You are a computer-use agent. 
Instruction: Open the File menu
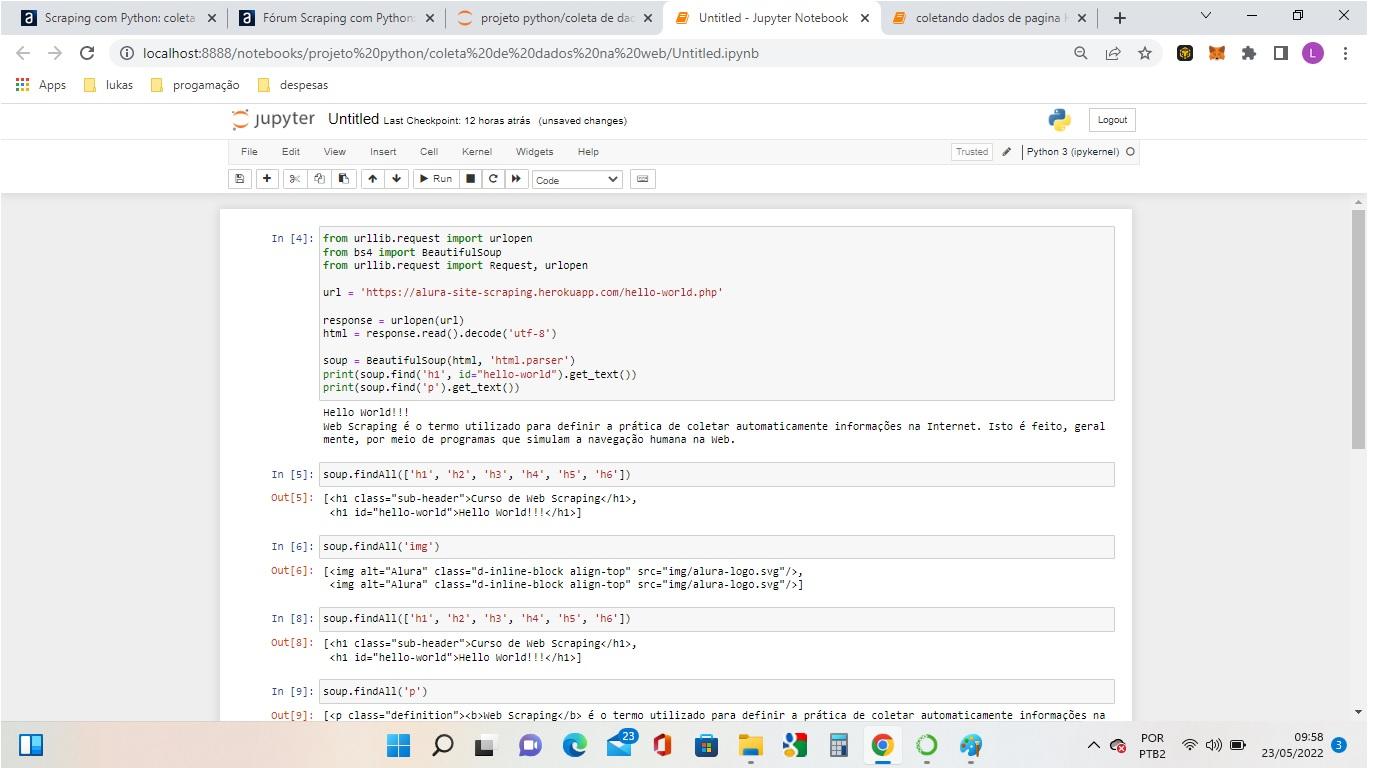point(249,152)
